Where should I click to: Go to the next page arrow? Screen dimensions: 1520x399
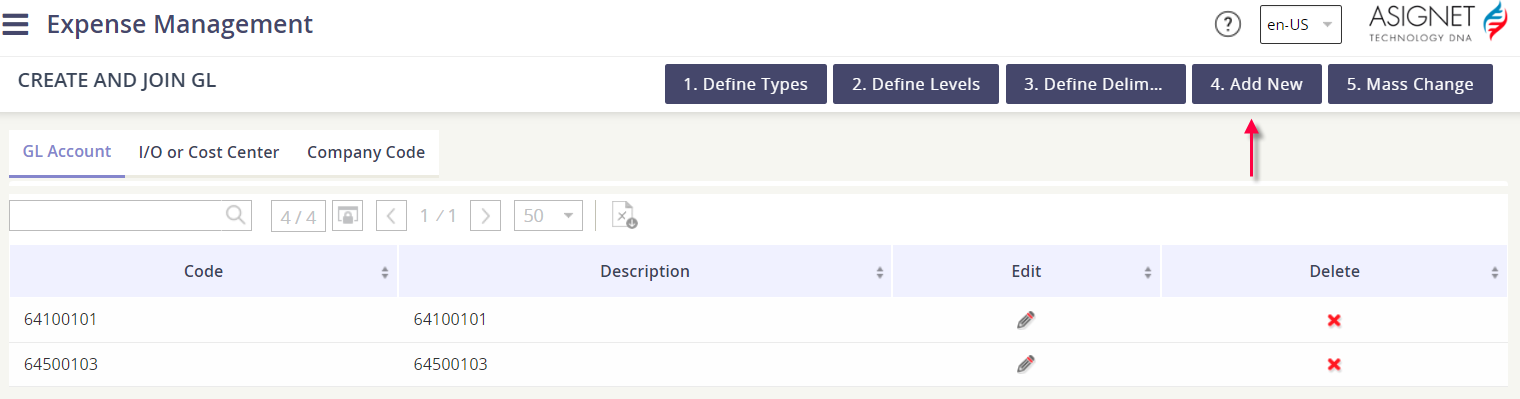point(485,216)
